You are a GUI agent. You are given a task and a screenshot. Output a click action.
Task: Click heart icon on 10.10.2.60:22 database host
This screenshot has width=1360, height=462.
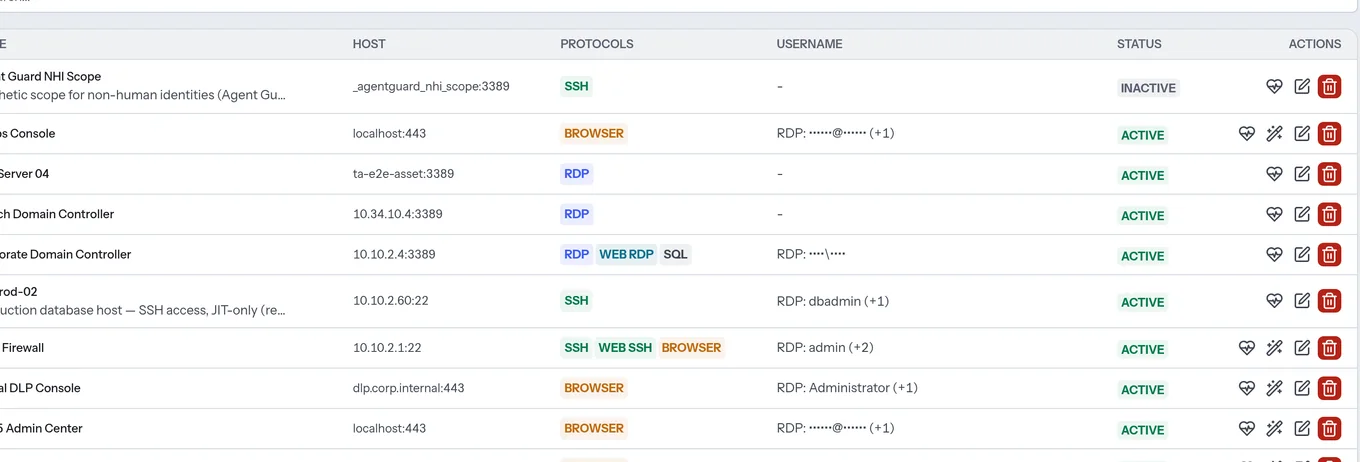click(1274, 300)
